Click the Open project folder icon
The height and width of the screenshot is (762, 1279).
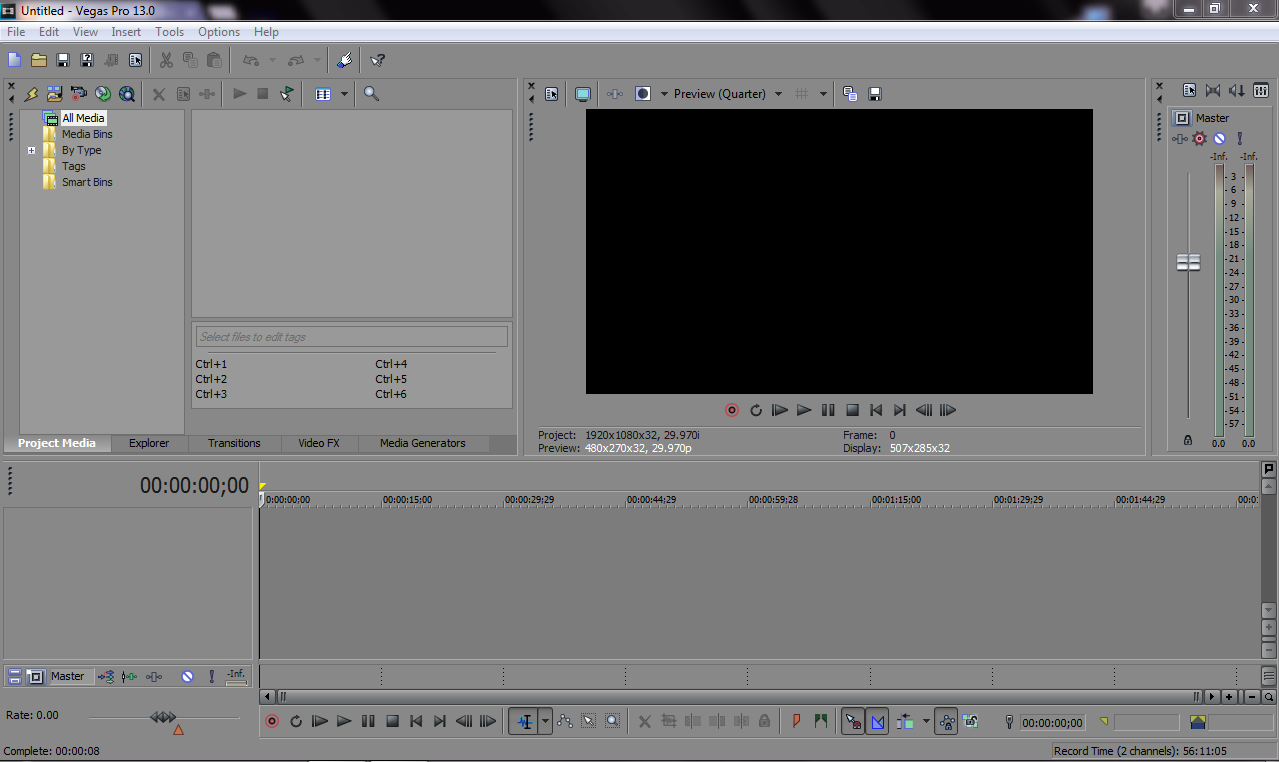pos(39,60)
